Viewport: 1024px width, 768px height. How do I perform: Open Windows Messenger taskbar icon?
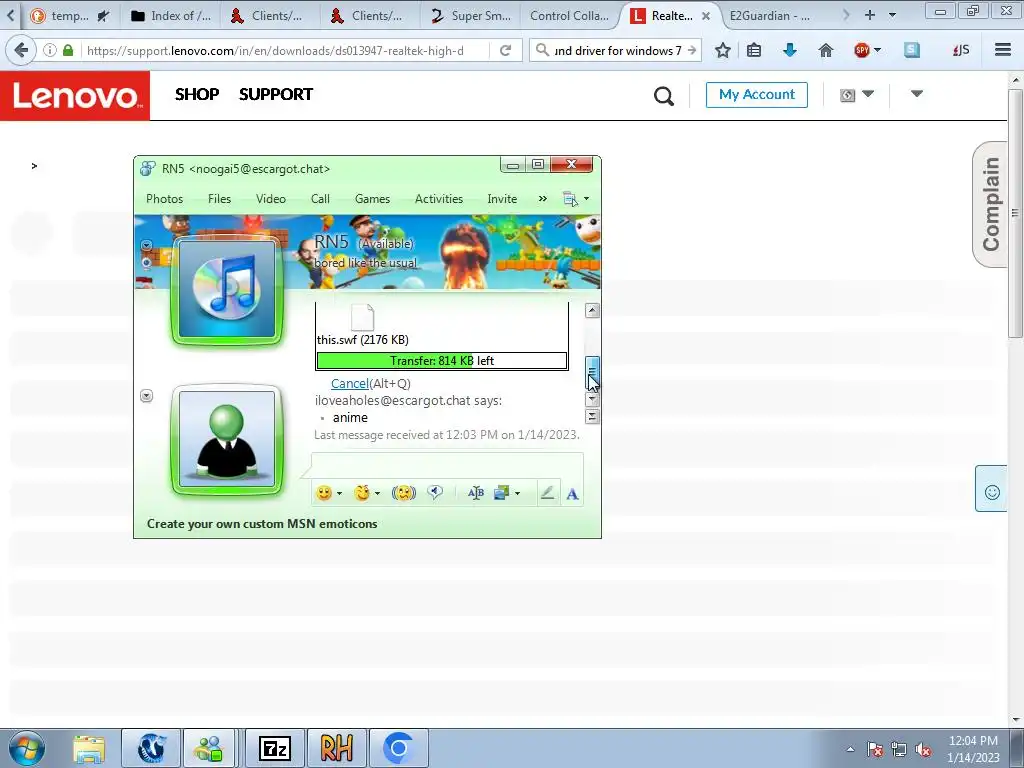[209, 748]
